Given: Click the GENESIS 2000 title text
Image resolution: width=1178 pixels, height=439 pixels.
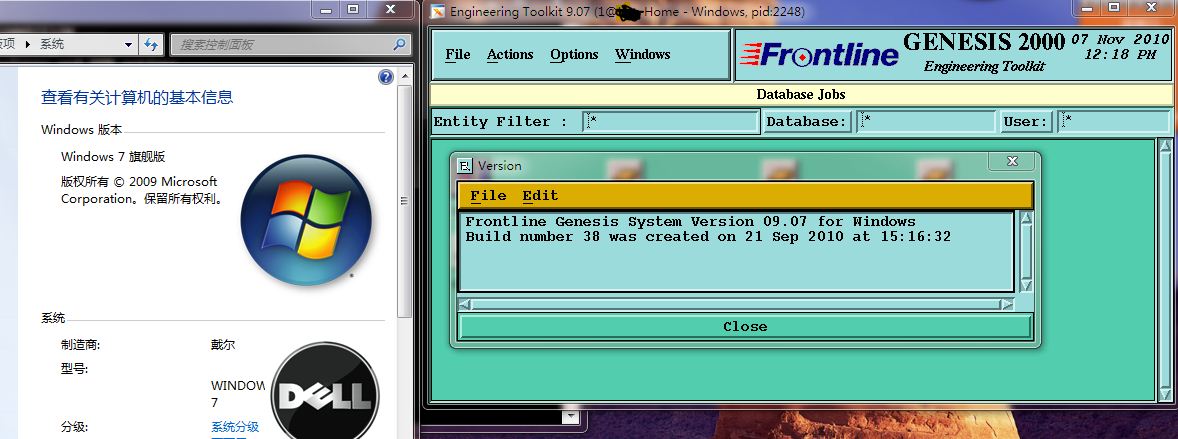Looking at the screenshot, I should [984, 41].
